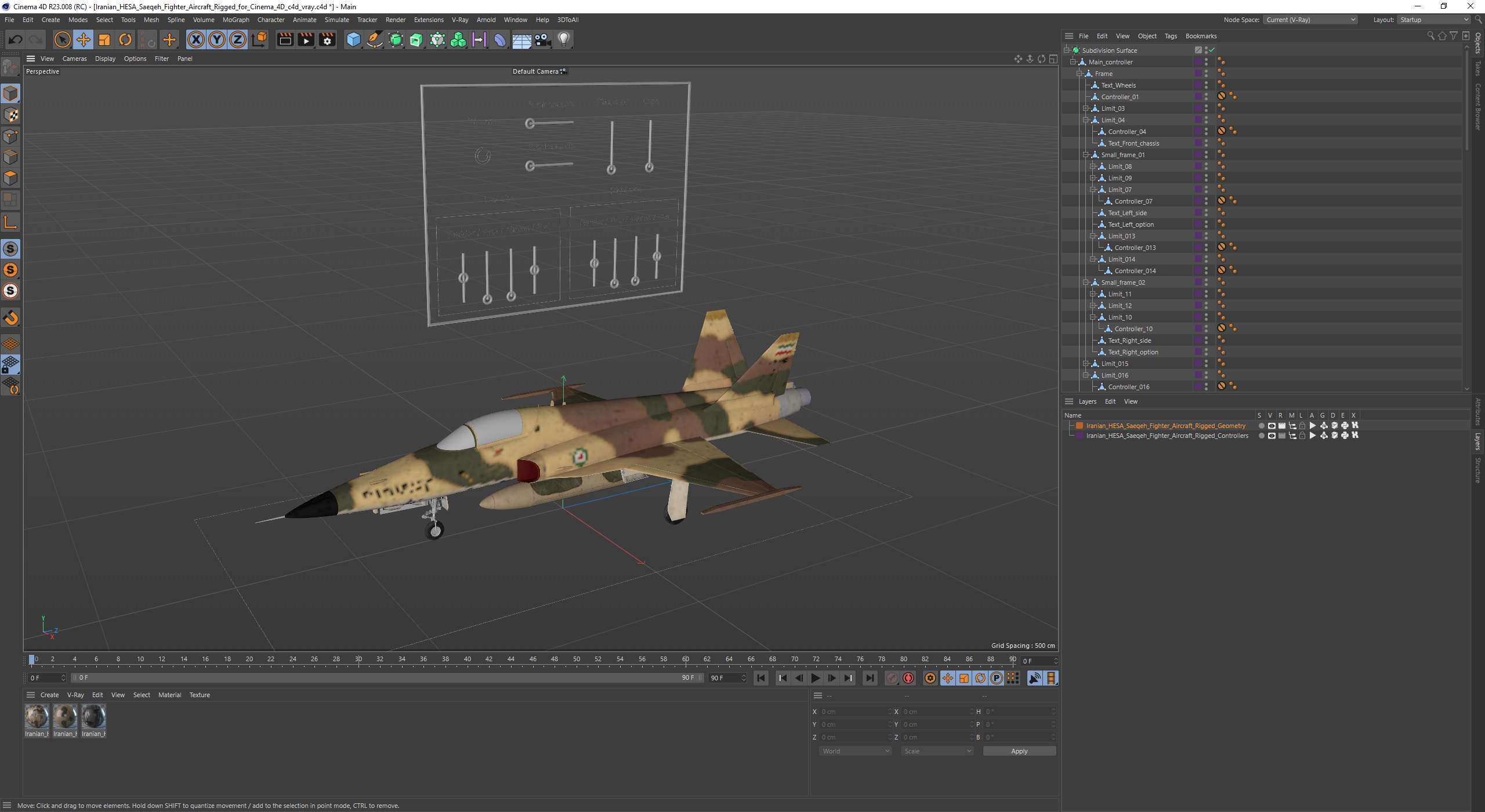Toggle lock on Geometry layer
Image resolution: width=1485 pixels, height=812 pixels.
point(1302,426)
